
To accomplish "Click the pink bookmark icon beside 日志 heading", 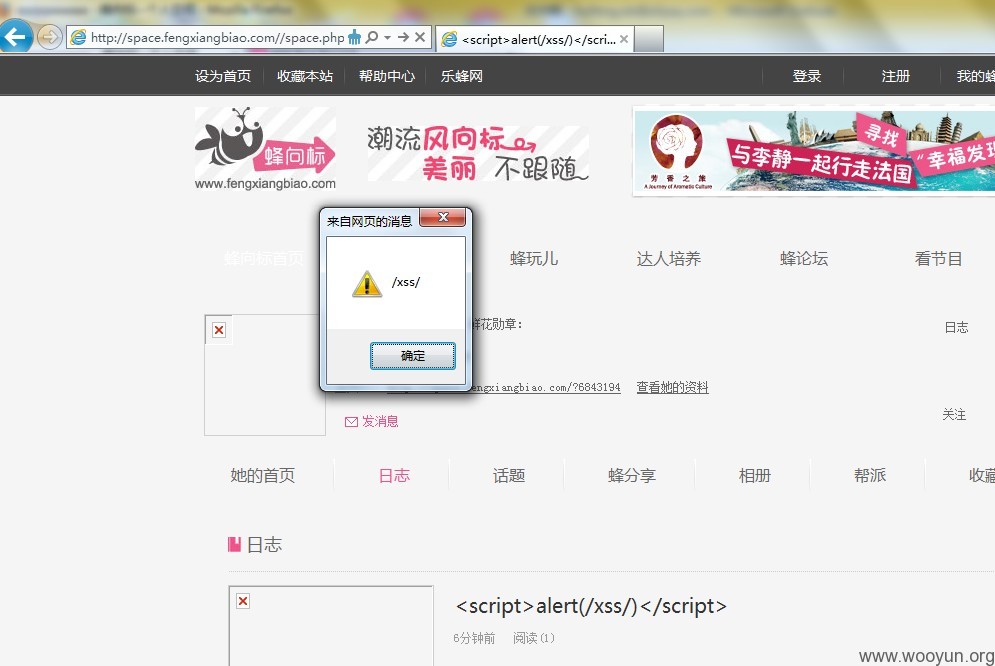I will click(x=234, y=544).
